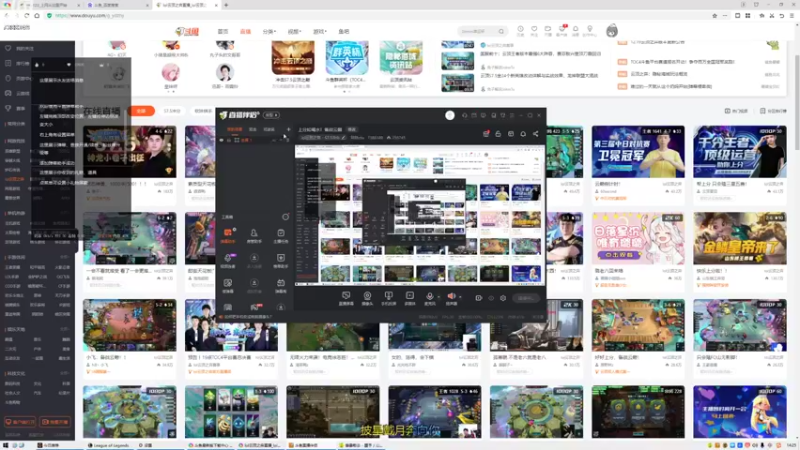Select 直播 in Douyu navigation
Viewport: 800px width, 450px height.
tap(245, 32)
